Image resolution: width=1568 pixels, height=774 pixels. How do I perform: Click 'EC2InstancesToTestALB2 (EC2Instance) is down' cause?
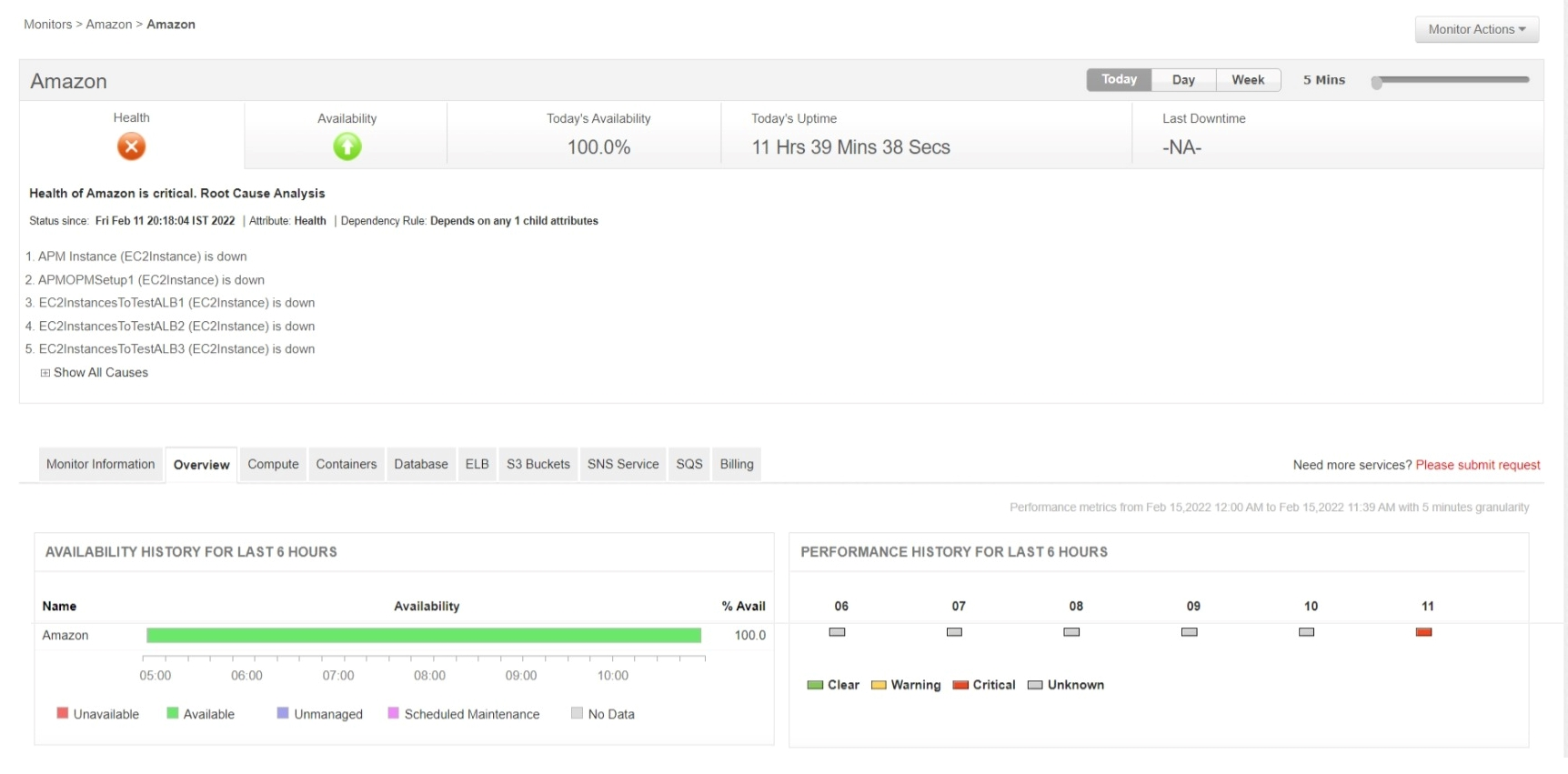[x=176, y=327]
